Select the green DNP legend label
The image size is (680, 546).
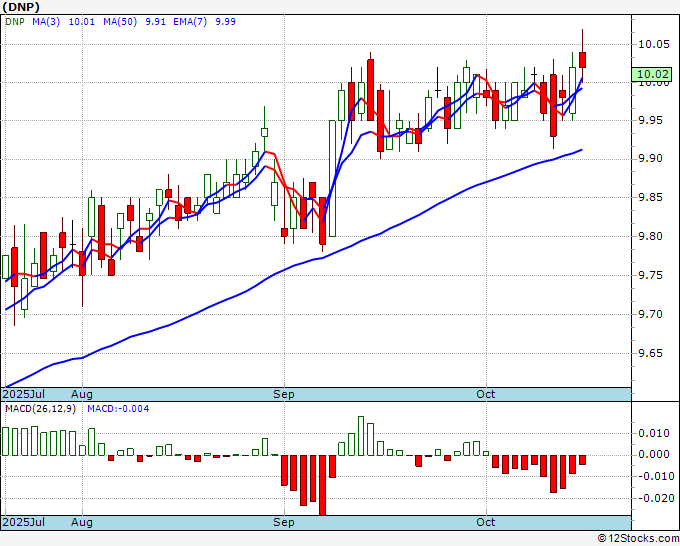[15, 21]
